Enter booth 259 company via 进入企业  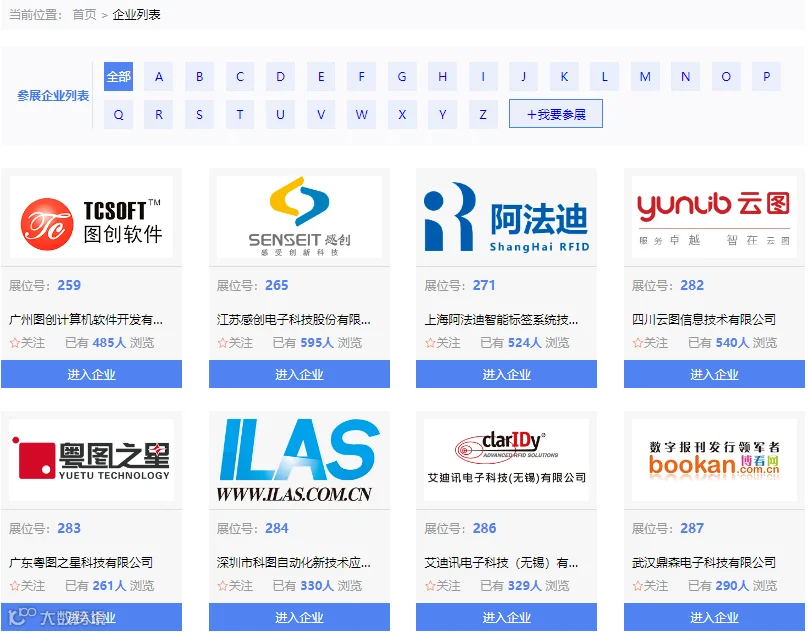(91, 374)
